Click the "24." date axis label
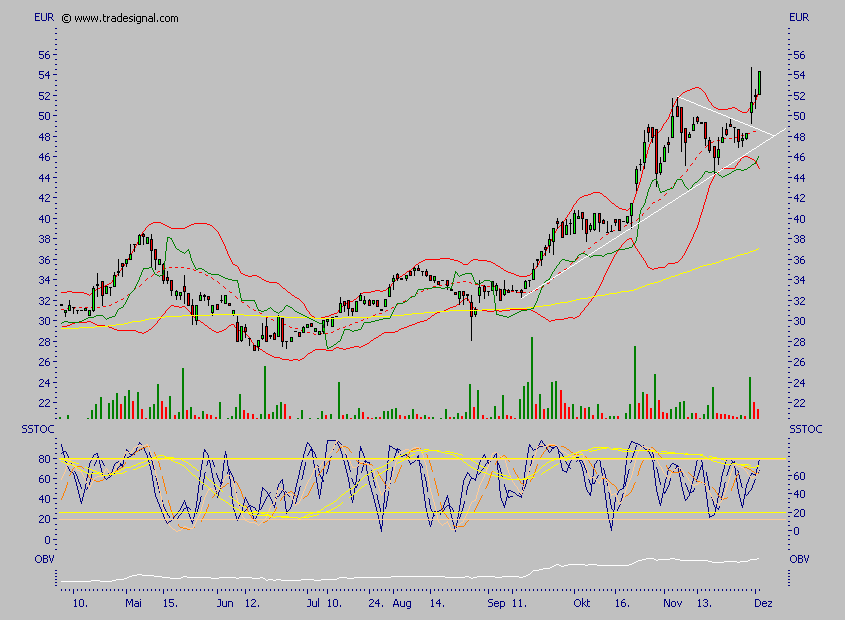 click(x=374, y=605)
